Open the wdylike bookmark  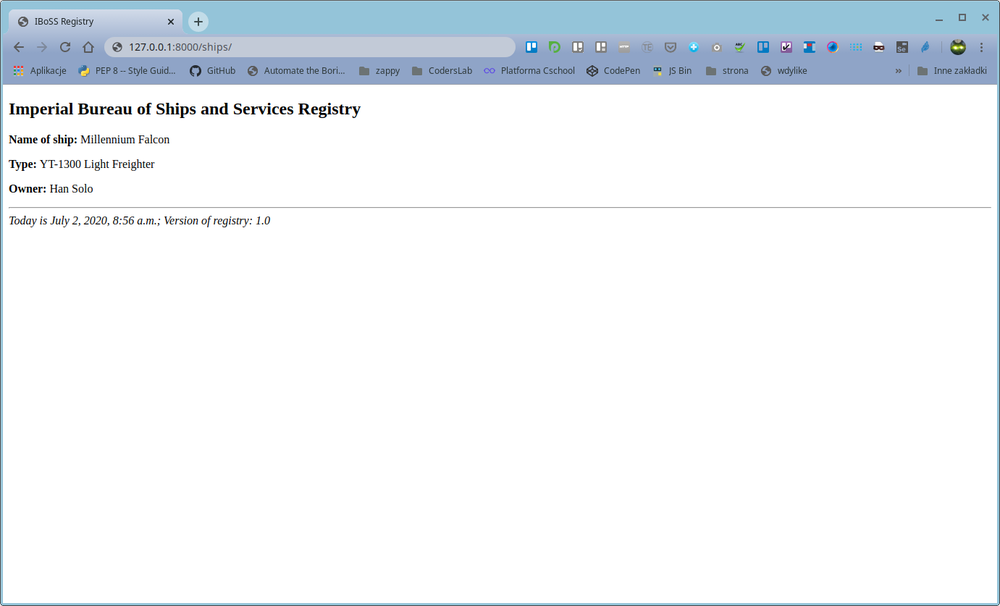coord(784,71)
